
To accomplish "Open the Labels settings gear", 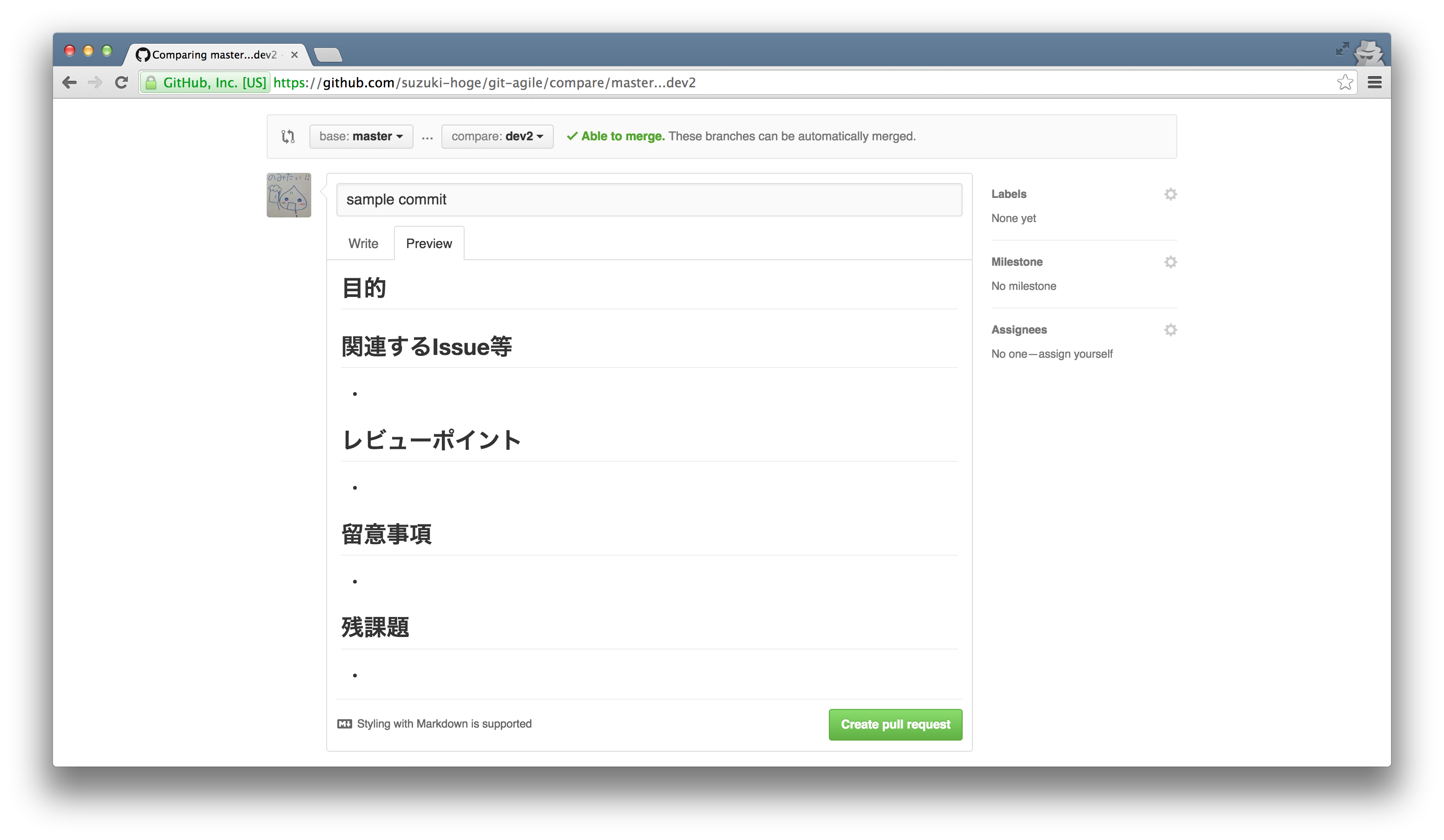I will [1171, 194].
